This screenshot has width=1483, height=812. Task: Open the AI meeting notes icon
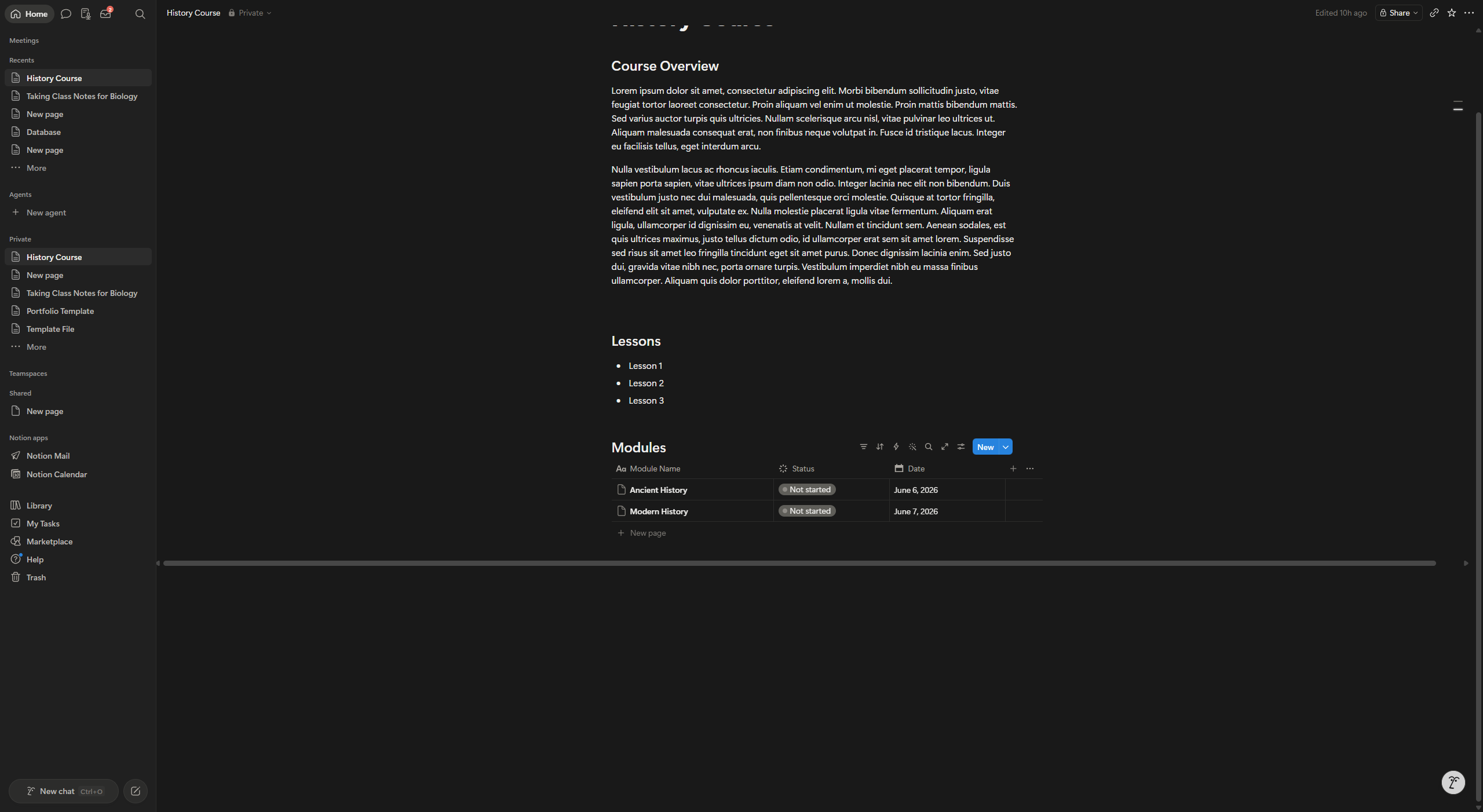(x=86, y=14)
